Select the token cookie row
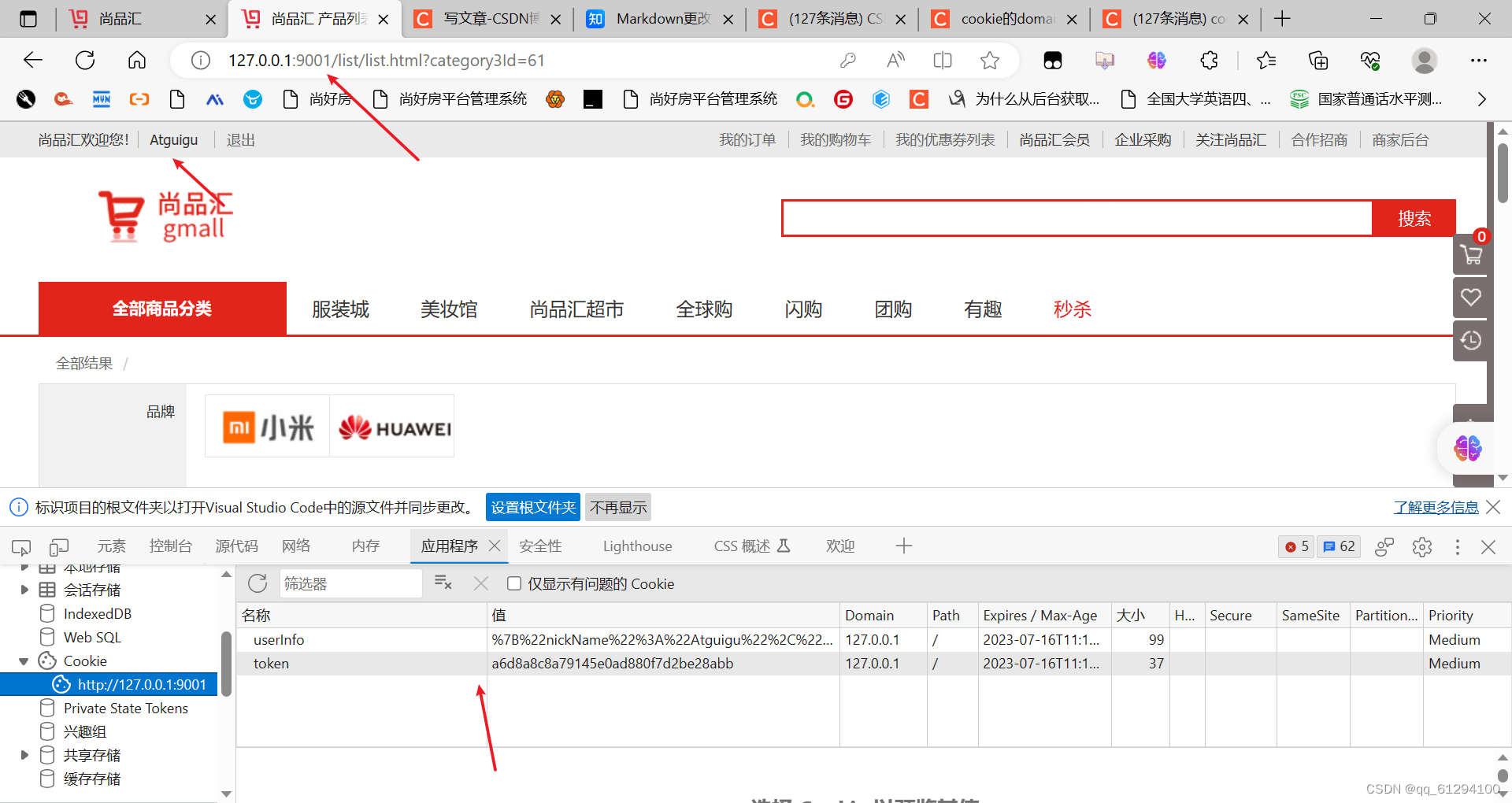Image resolution: width=1512 pixels, height=803 pixels. click(873, 664)
